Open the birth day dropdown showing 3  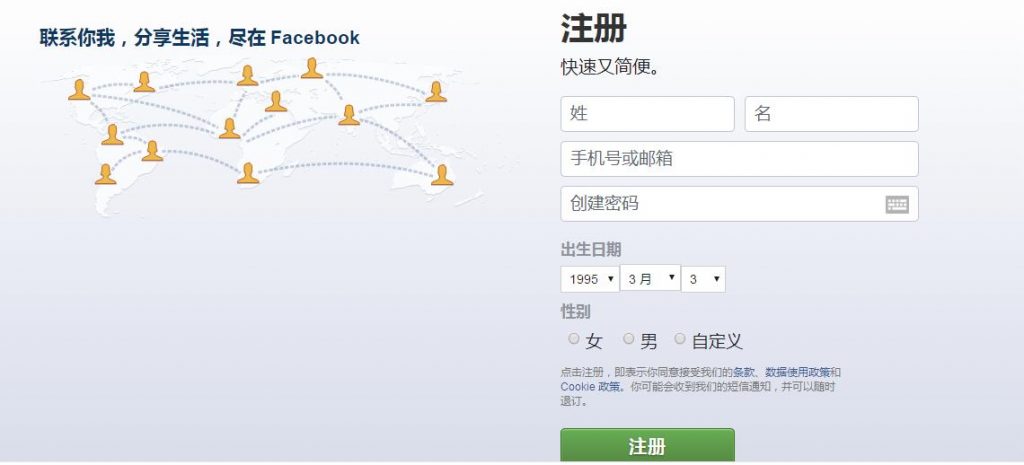click(x=703, y=278)
